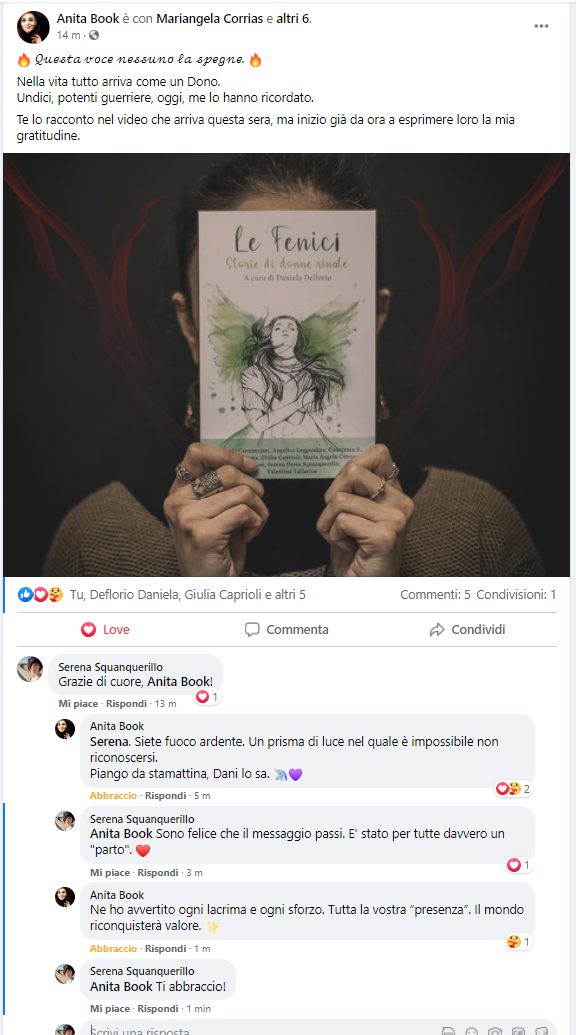Click the Condividi share button
Viewport: 576px width, 1035px height.
click(467, 630)
